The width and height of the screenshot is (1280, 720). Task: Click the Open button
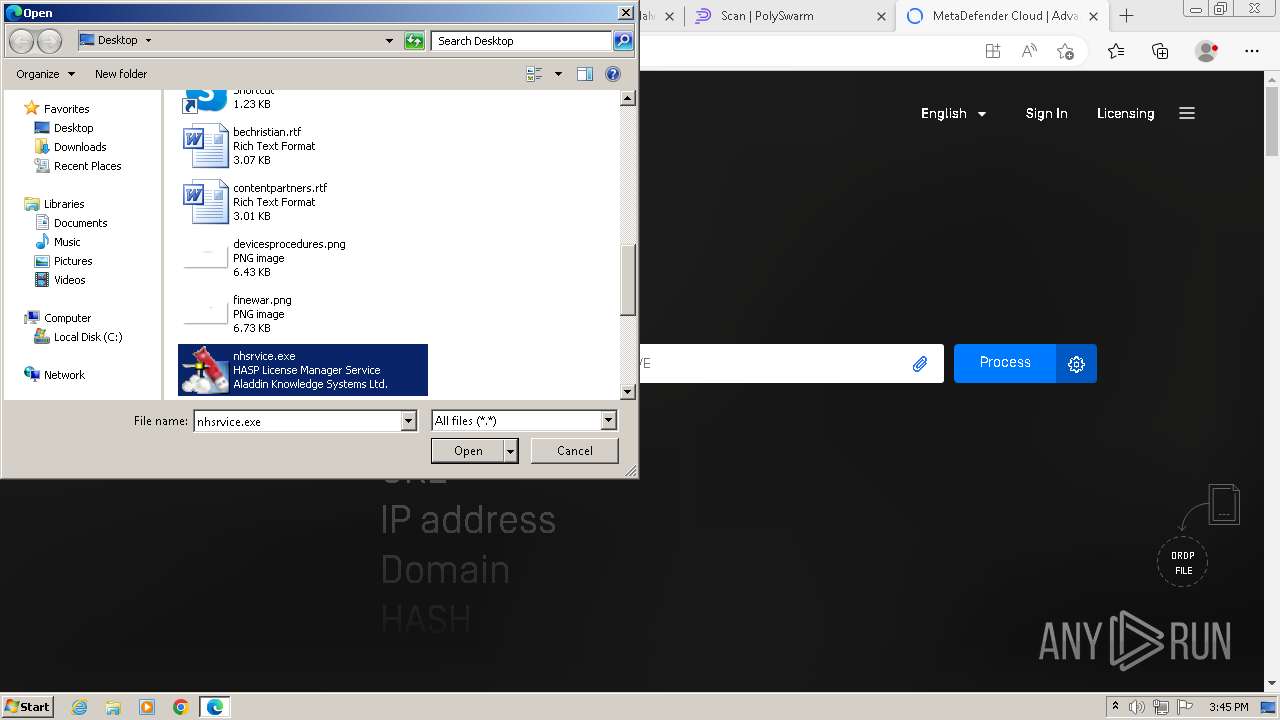pyautogui.click(x=468, y=451)
